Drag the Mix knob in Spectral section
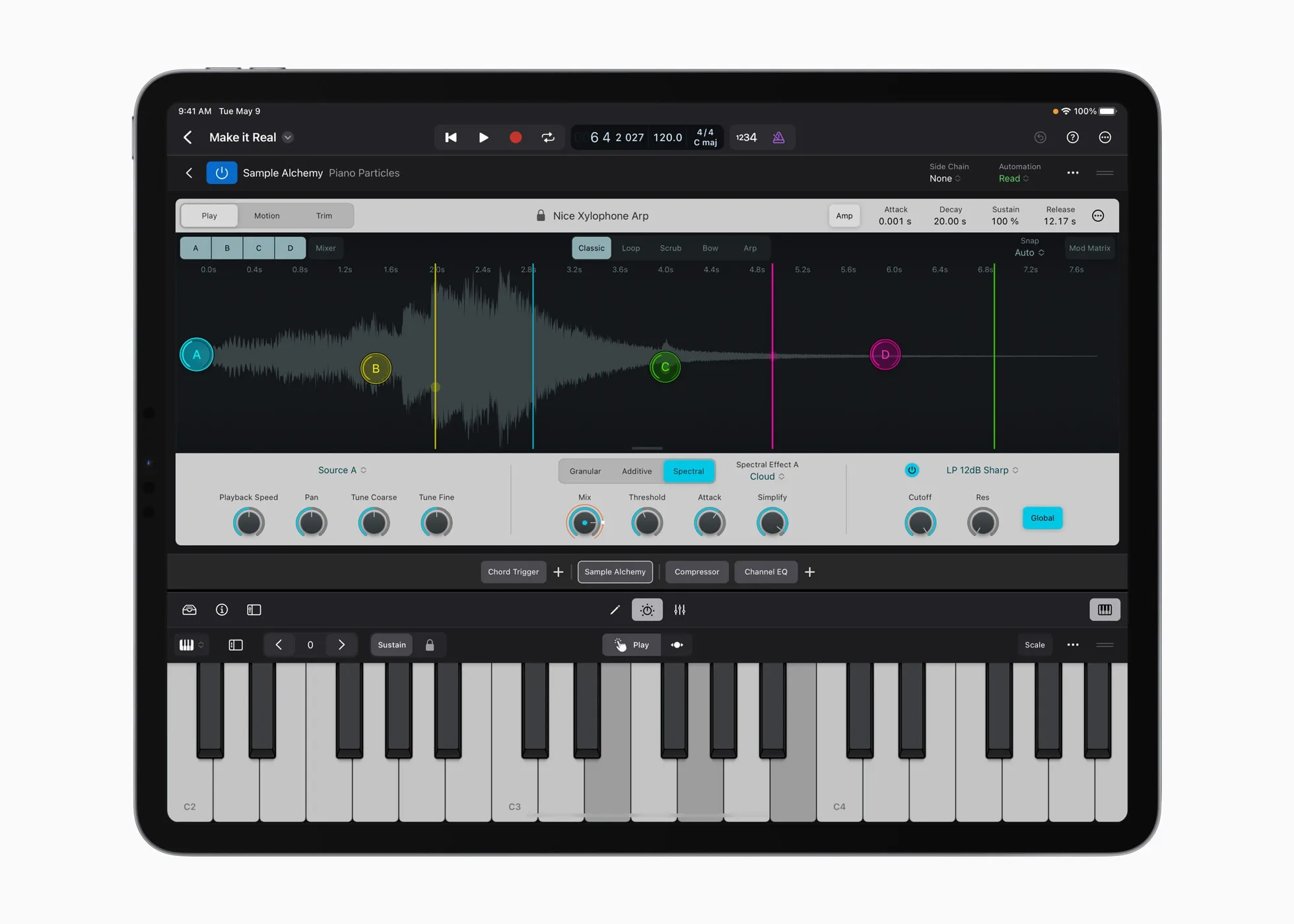Screen dimensions: 1294x924 pyautogui.click(x=583, y=521)
